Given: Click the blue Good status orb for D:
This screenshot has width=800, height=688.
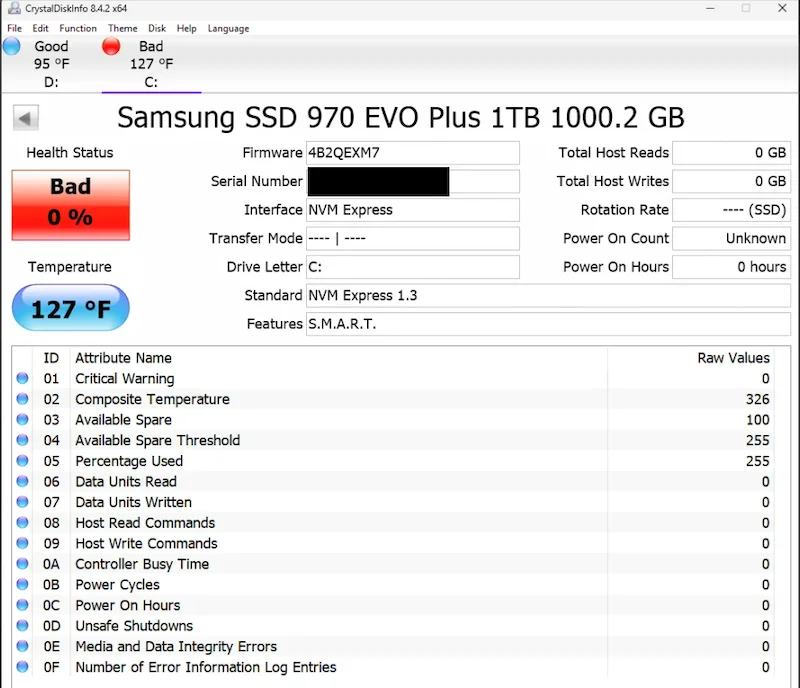Looking at the screenshot, I should [12, 46].
